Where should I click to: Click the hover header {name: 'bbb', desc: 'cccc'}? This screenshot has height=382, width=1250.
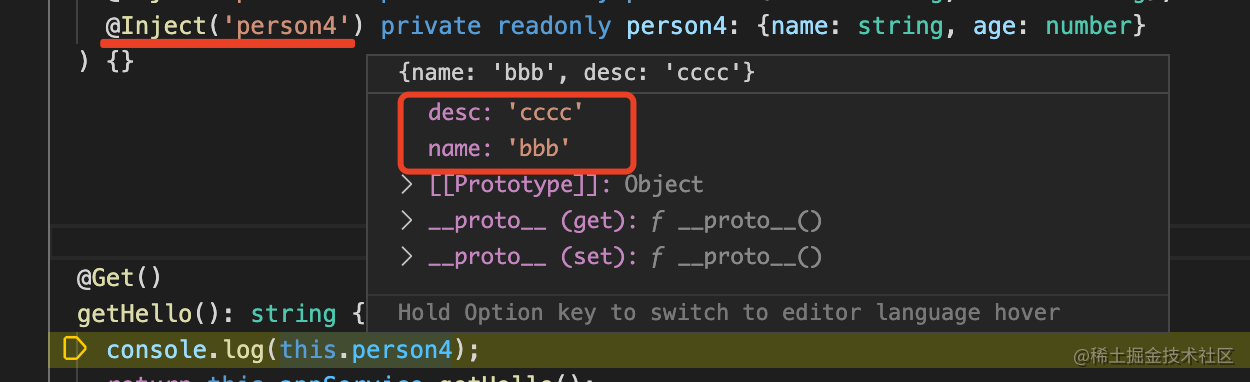click(576, 72)
